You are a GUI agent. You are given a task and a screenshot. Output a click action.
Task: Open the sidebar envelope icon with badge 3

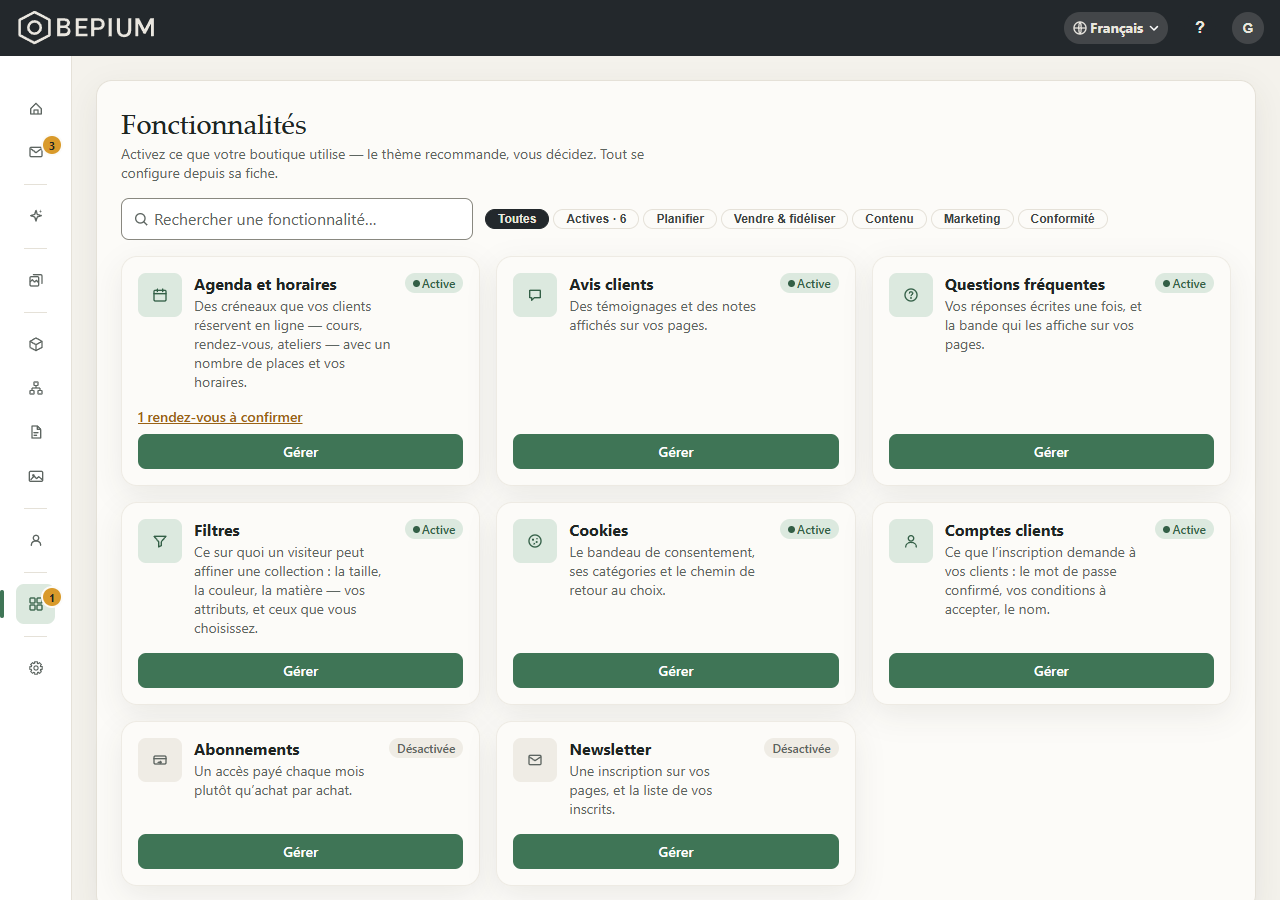pyautogui.click(x=36, y=152)
